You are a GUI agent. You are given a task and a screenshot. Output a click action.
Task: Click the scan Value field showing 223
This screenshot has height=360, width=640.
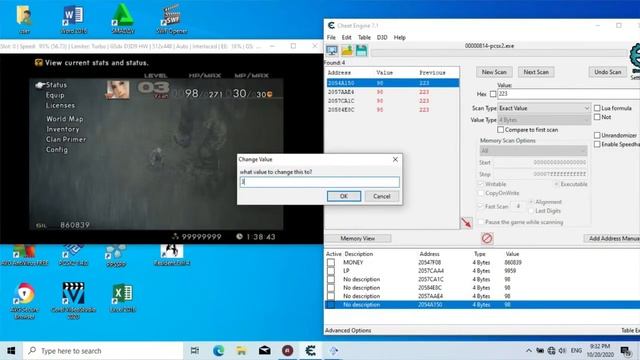(x=568, y=94)
